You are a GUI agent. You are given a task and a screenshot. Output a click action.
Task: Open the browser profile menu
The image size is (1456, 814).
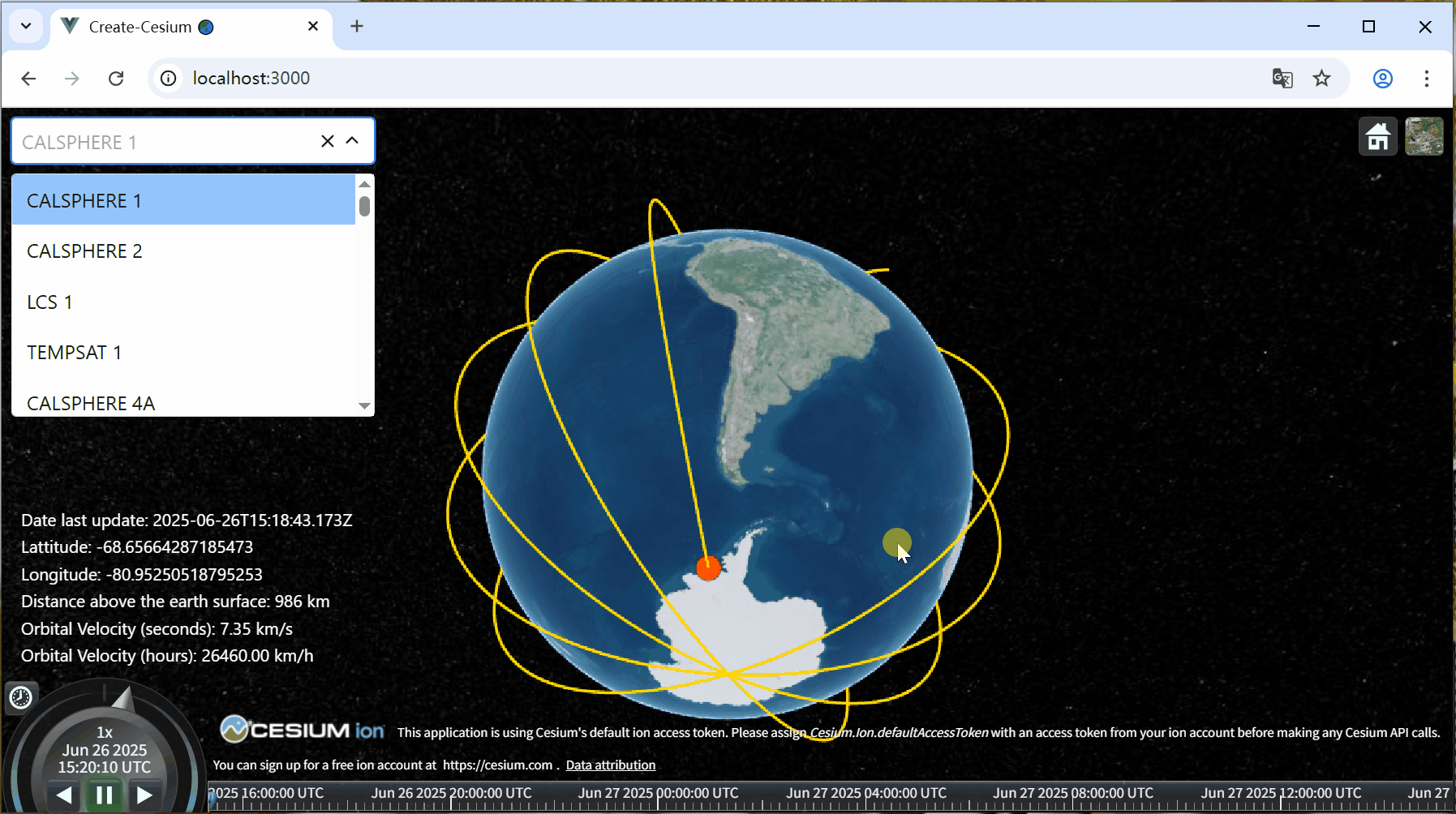click(x=1383, y=78)
